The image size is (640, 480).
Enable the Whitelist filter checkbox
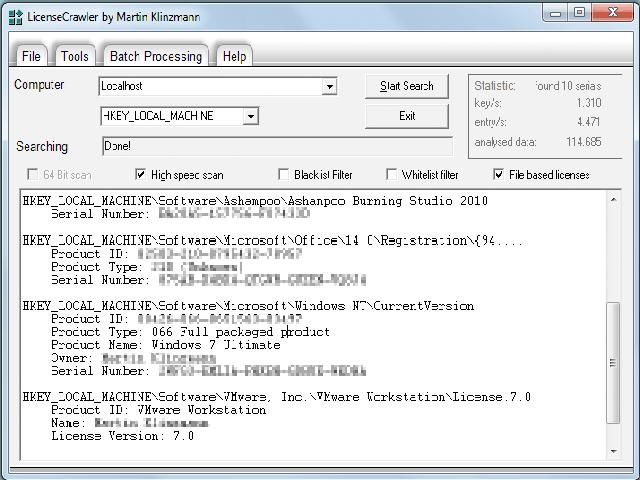[x=391, y=175]
